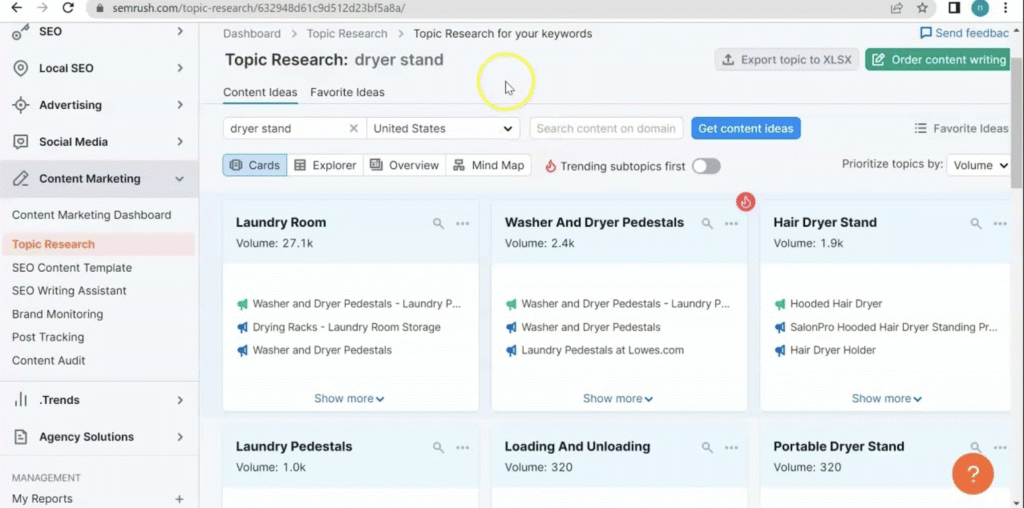Image resolution: width=1024 pixels, height=508 pixels.
Task: Open more options on Hair Dryer Stand card
Action: click(1000, 223)
